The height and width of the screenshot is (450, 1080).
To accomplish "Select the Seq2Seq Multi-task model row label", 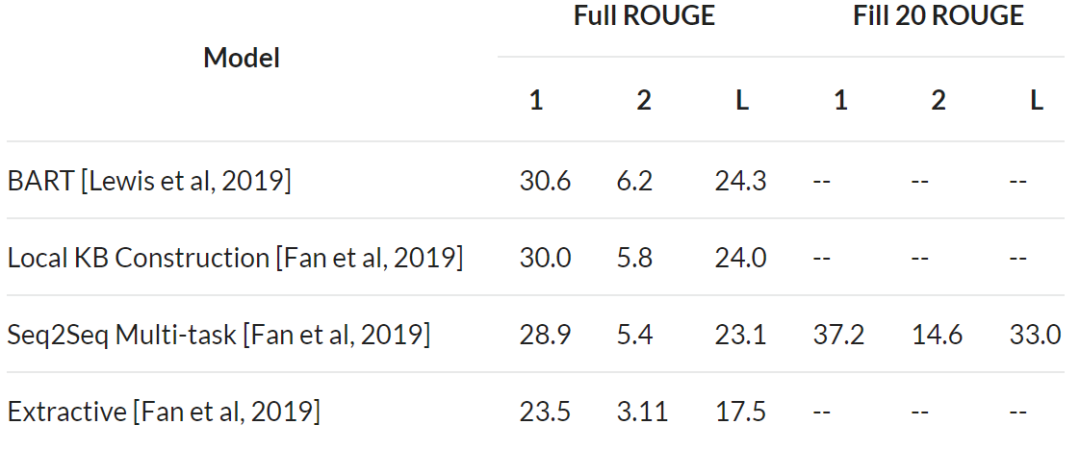I will click(x=219, y=335).
